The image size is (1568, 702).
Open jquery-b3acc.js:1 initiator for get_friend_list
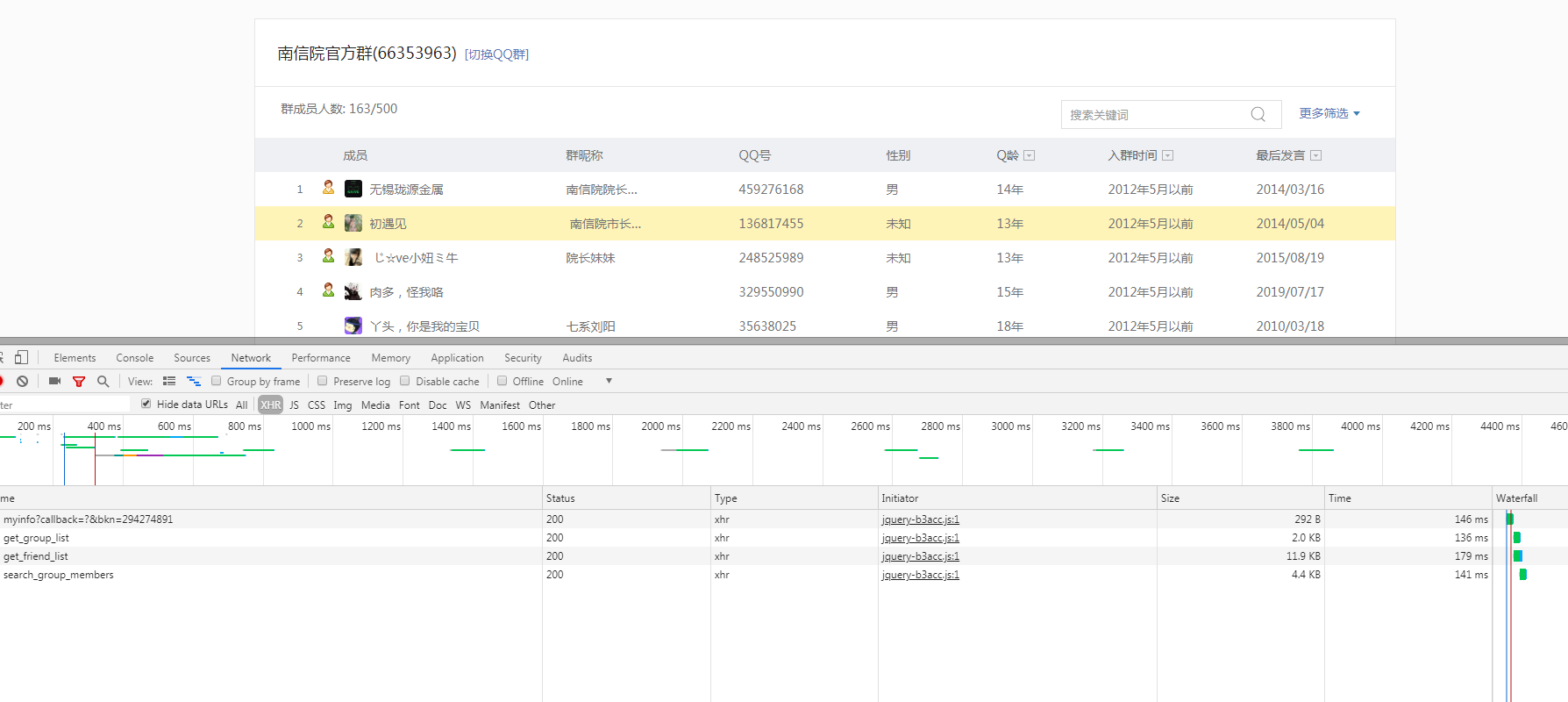pos(920,556)
